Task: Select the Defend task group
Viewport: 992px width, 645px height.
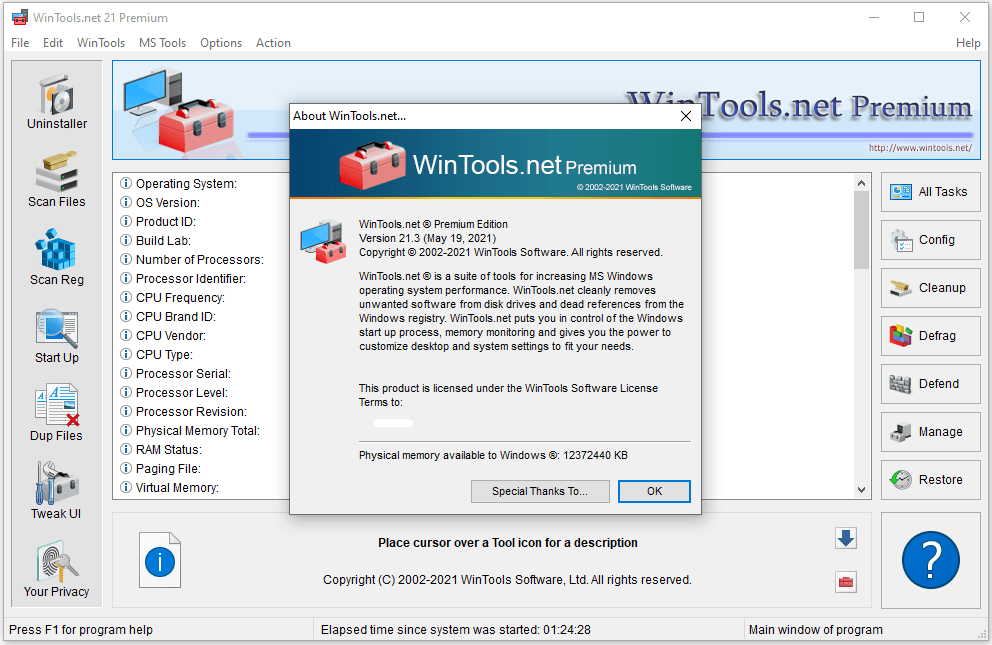Action: (931, 384)
